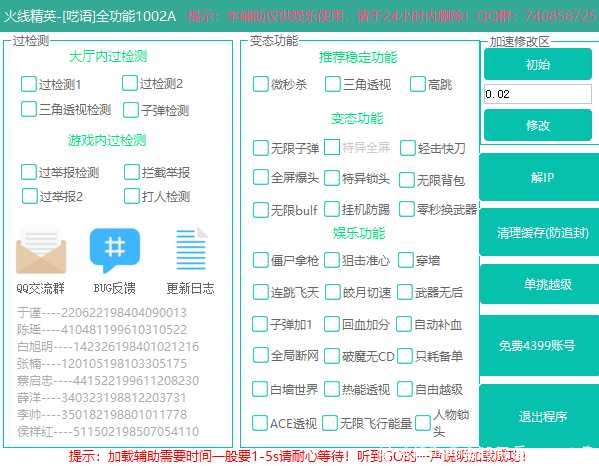Open the QQ交流群 envelope icon
This screenshot has width=599, height=466.
point(41,252)
